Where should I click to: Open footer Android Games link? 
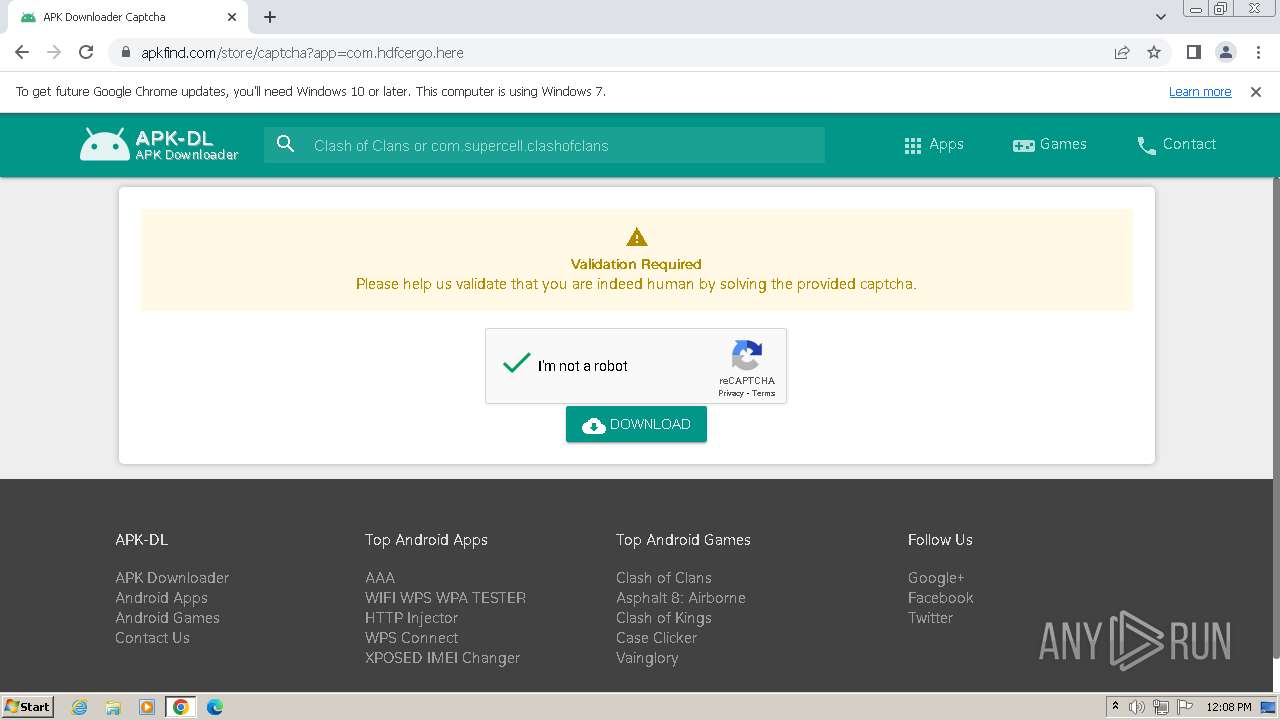pos(167,618)
